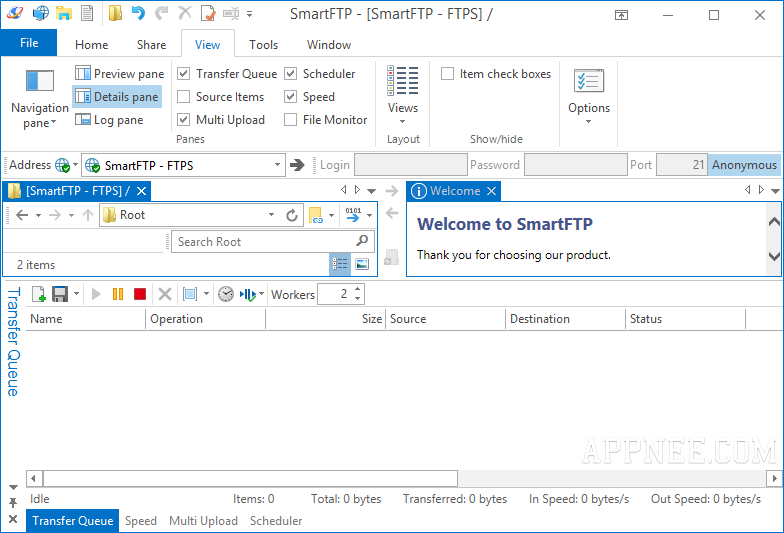Click into the Login field

(410, 165)
